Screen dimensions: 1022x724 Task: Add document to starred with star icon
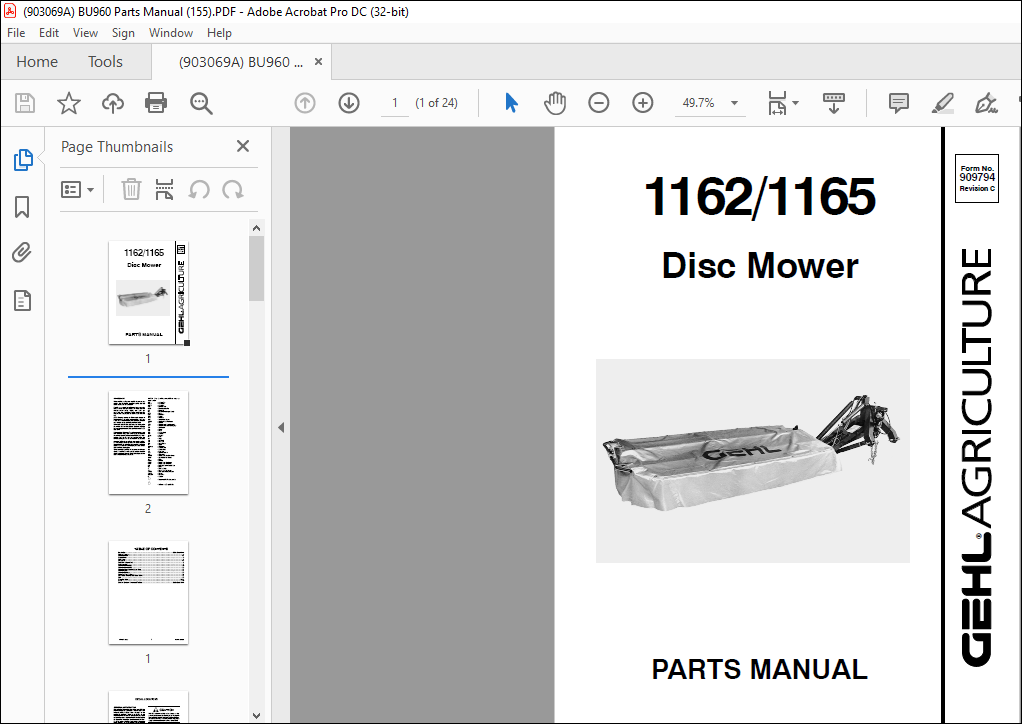click(x=68, y=103)
